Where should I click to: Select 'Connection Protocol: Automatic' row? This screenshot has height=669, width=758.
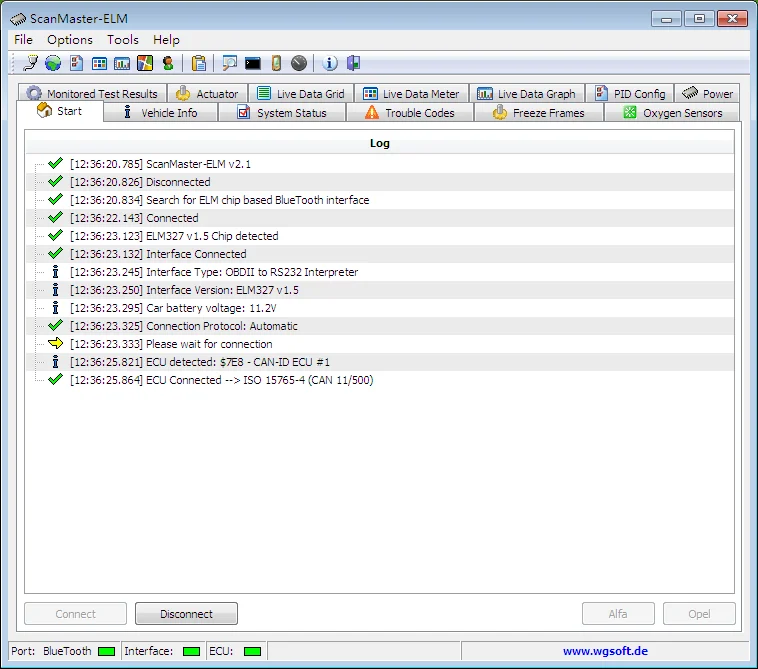tap(379, 326)
